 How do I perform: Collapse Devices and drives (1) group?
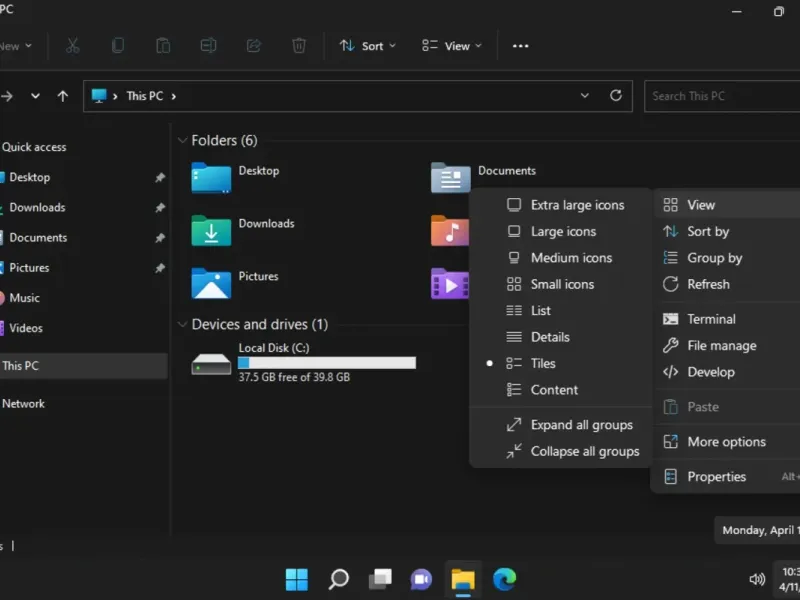182,324
